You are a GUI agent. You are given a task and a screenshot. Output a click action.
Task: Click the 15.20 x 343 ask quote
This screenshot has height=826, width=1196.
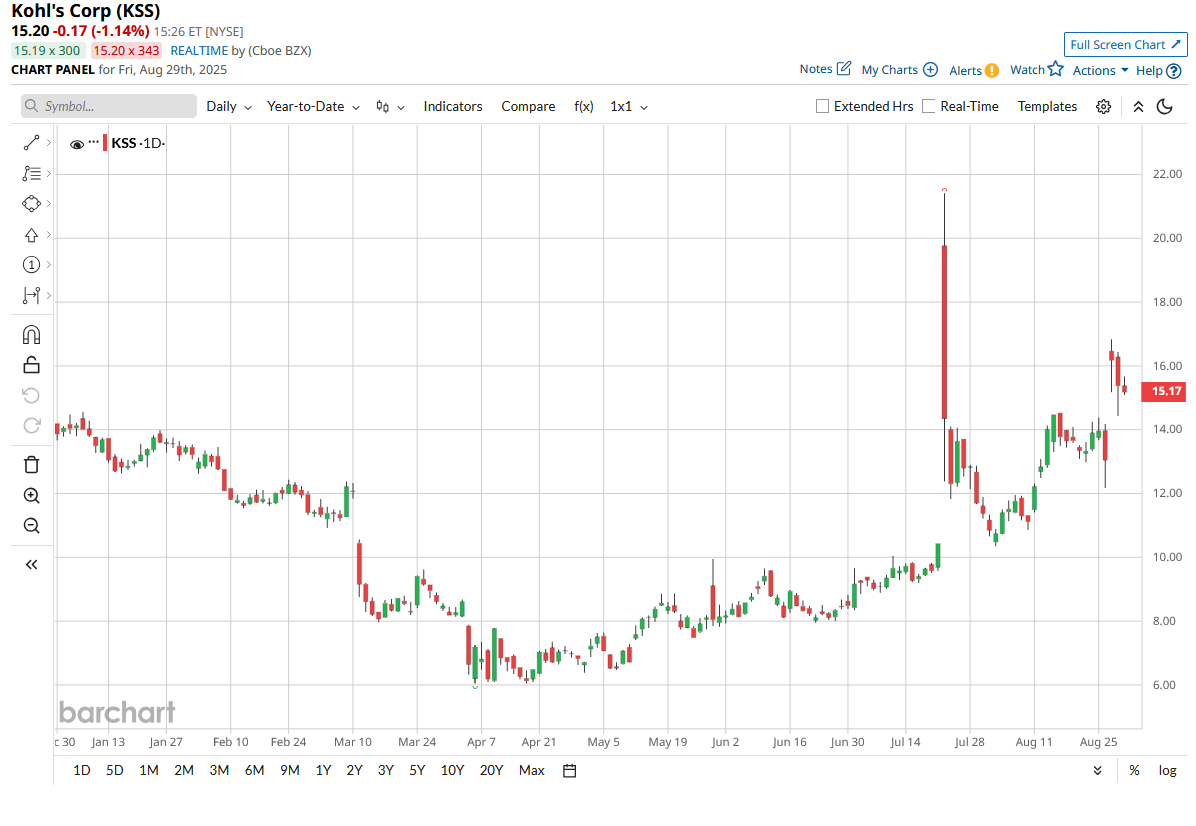click(x=127, y=50)
